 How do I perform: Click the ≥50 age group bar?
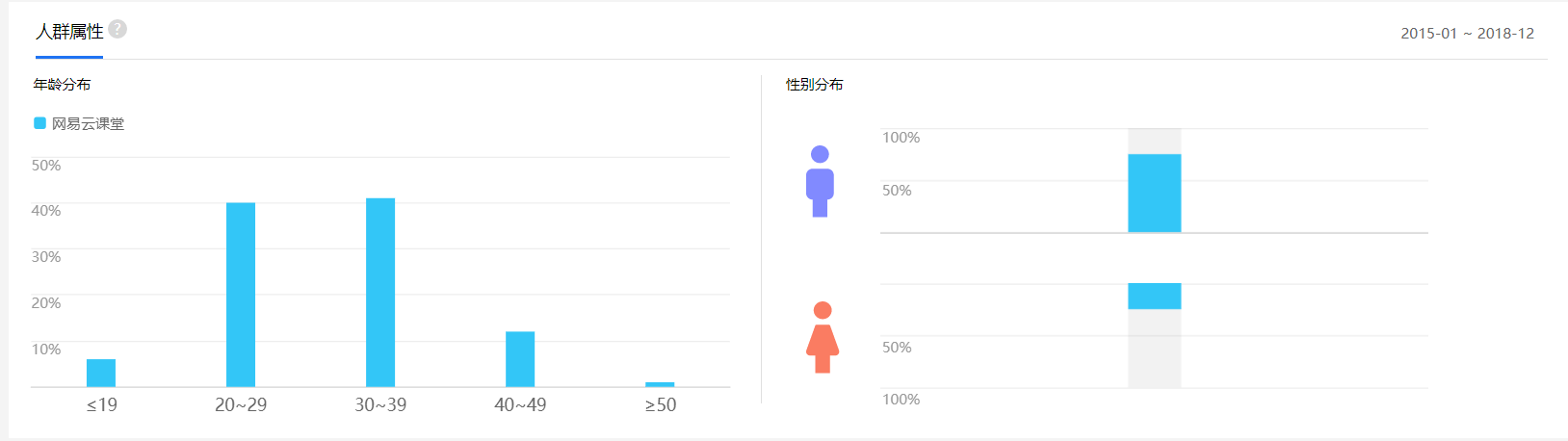tap(660, 384)
